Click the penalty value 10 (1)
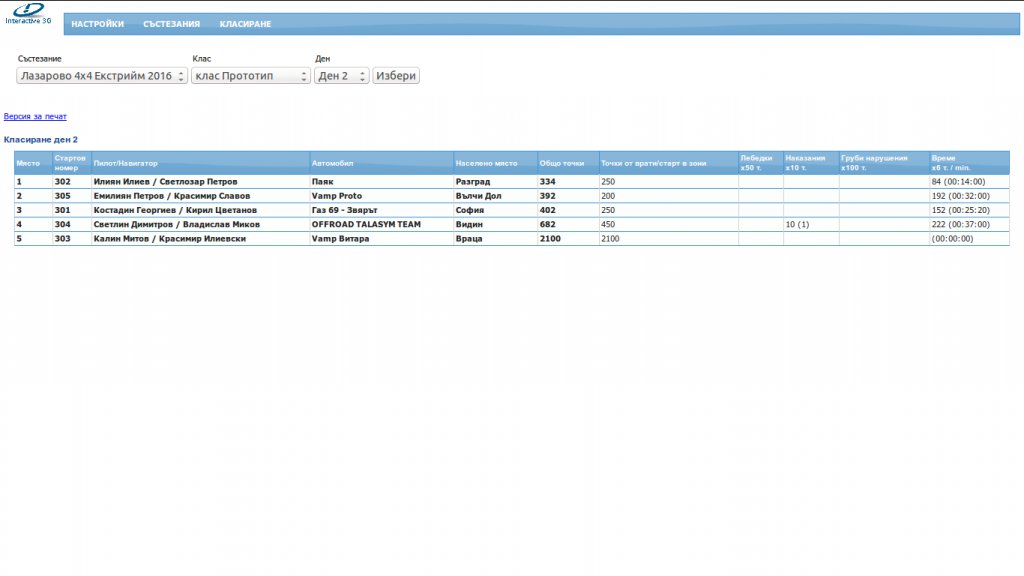The image size is (1024, 576). coord(797,225)
